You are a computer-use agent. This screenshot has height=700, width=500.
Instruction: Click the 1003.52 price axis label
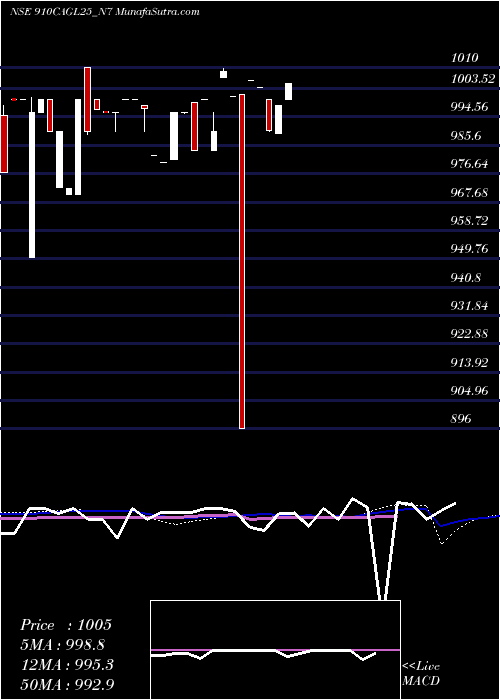(x=473, y=79)
